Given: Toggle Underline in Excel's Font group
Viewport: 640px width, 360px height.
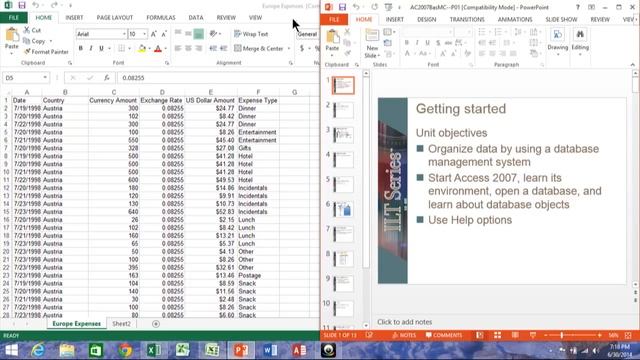Looking at the screenshot, I should coord(101,48).
